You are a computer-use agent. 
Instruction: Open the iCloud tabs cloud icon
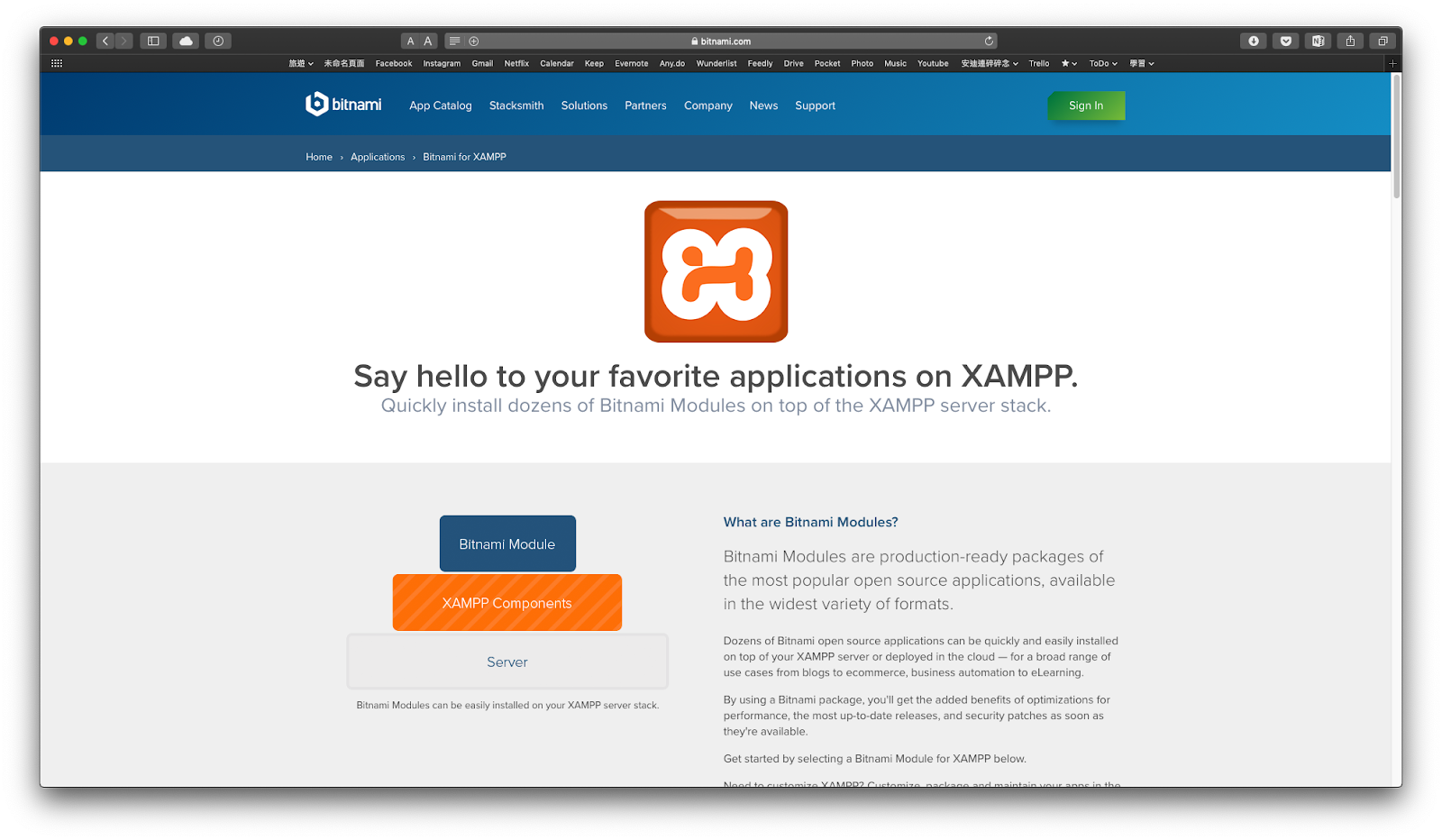coord(186,41)
